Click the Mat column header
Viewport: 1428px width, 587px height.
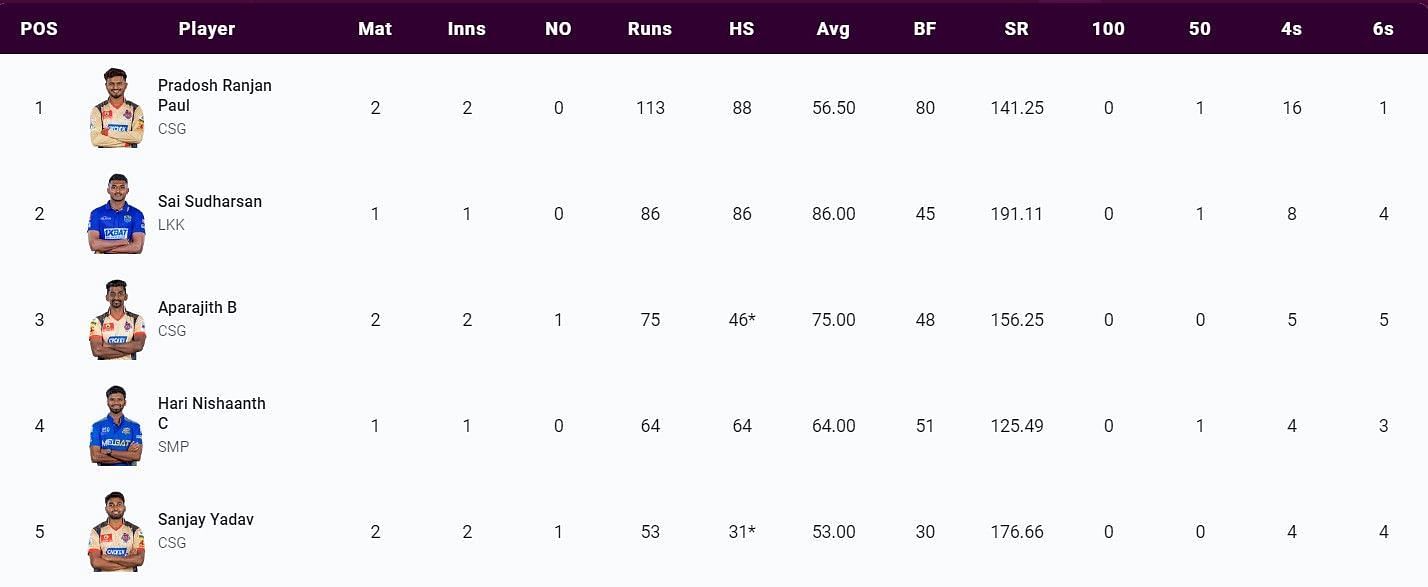pos(375,29)
